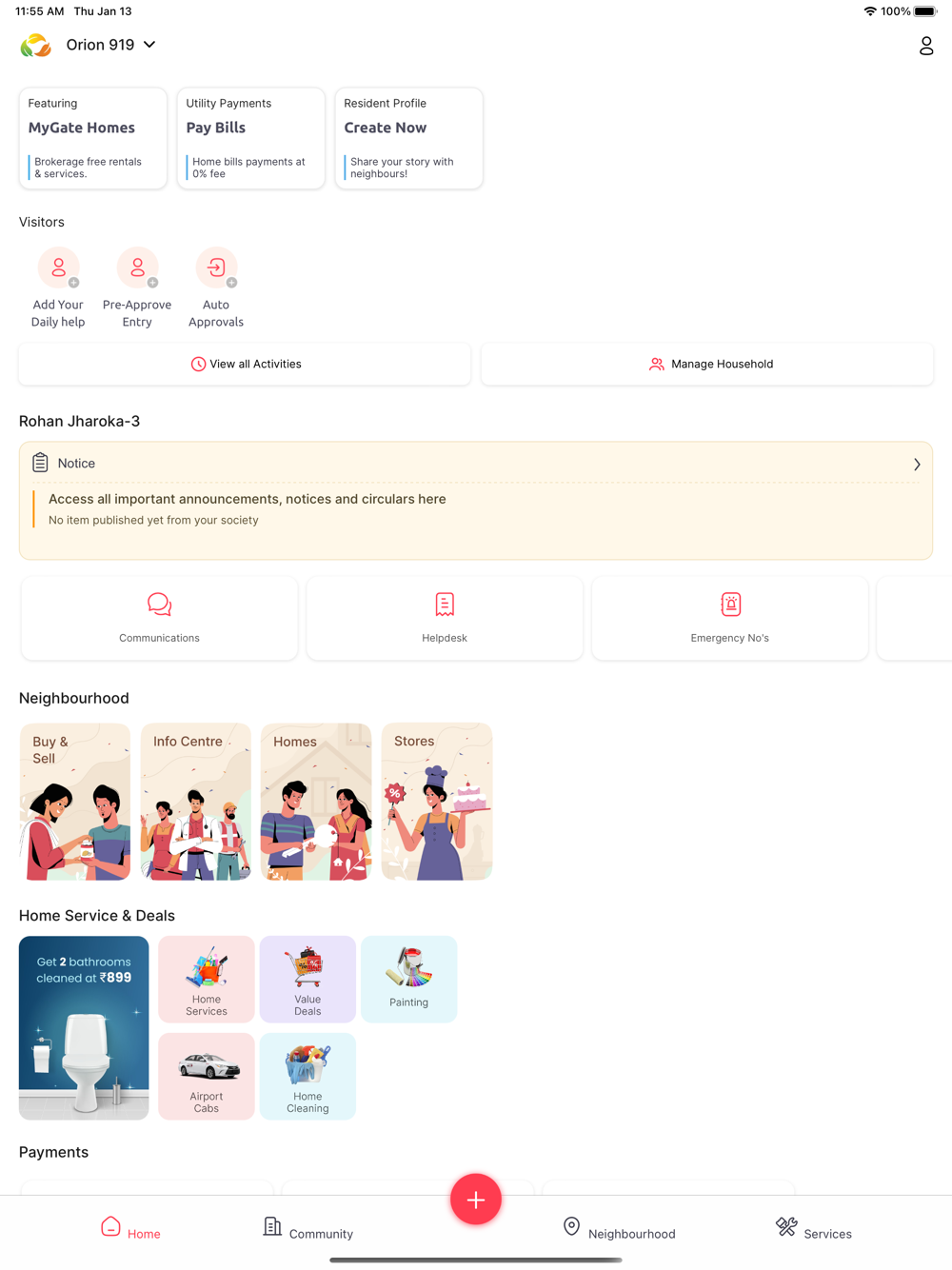Switch to the Services tab
952x1270 pixels.
point(814,1229)
